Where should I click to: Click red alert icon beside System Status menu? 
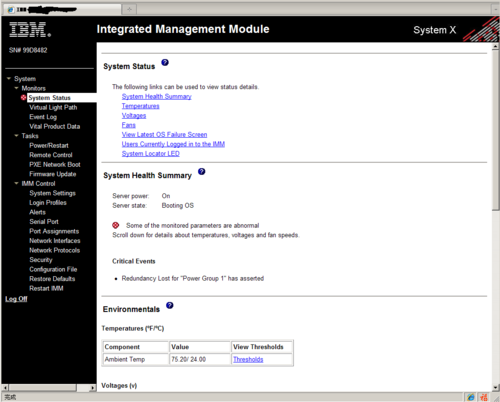click(x=23, y=98)
